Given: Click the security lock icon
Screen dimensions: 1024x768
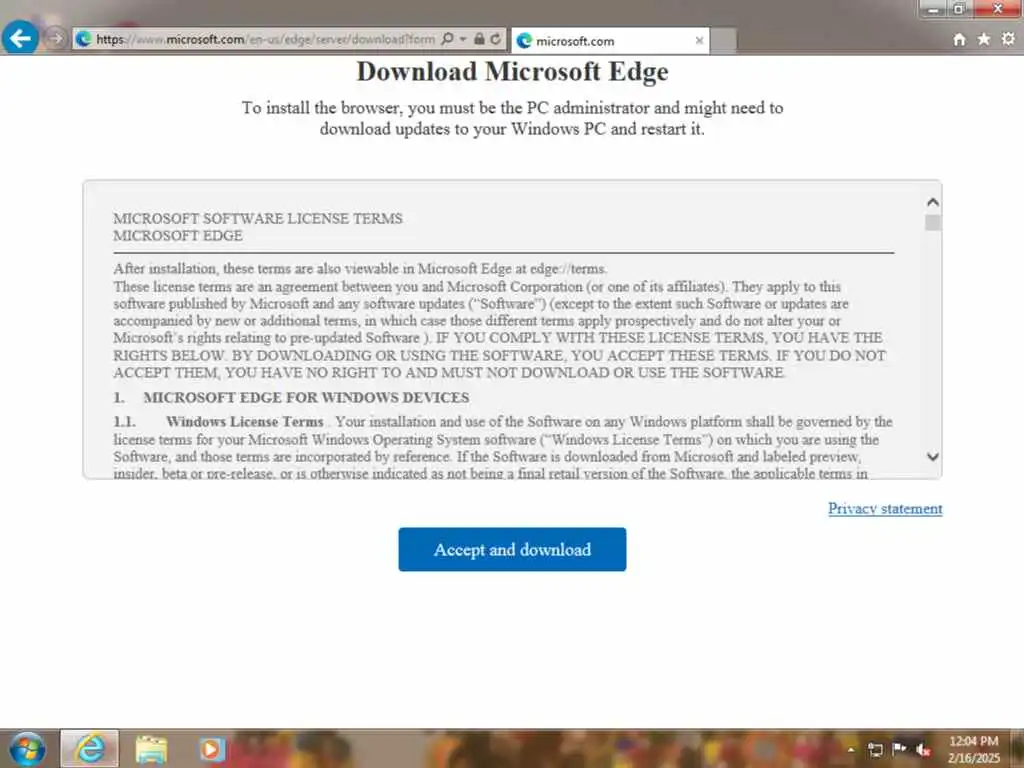Looking at the screenshot, I should click(479, 39).
